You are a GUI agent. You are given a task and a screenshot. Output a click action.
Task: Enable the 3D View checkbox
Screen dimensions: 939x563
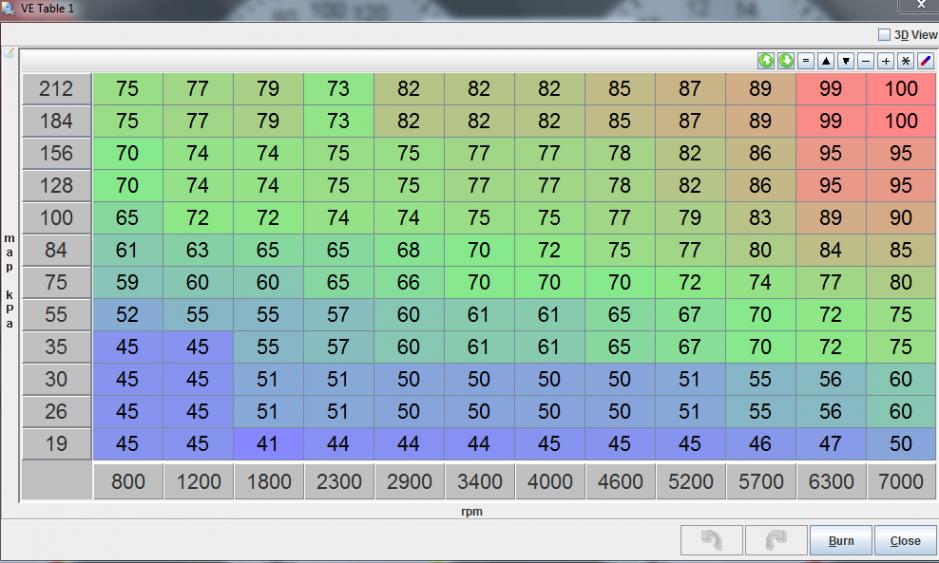[x=884, y=35]
